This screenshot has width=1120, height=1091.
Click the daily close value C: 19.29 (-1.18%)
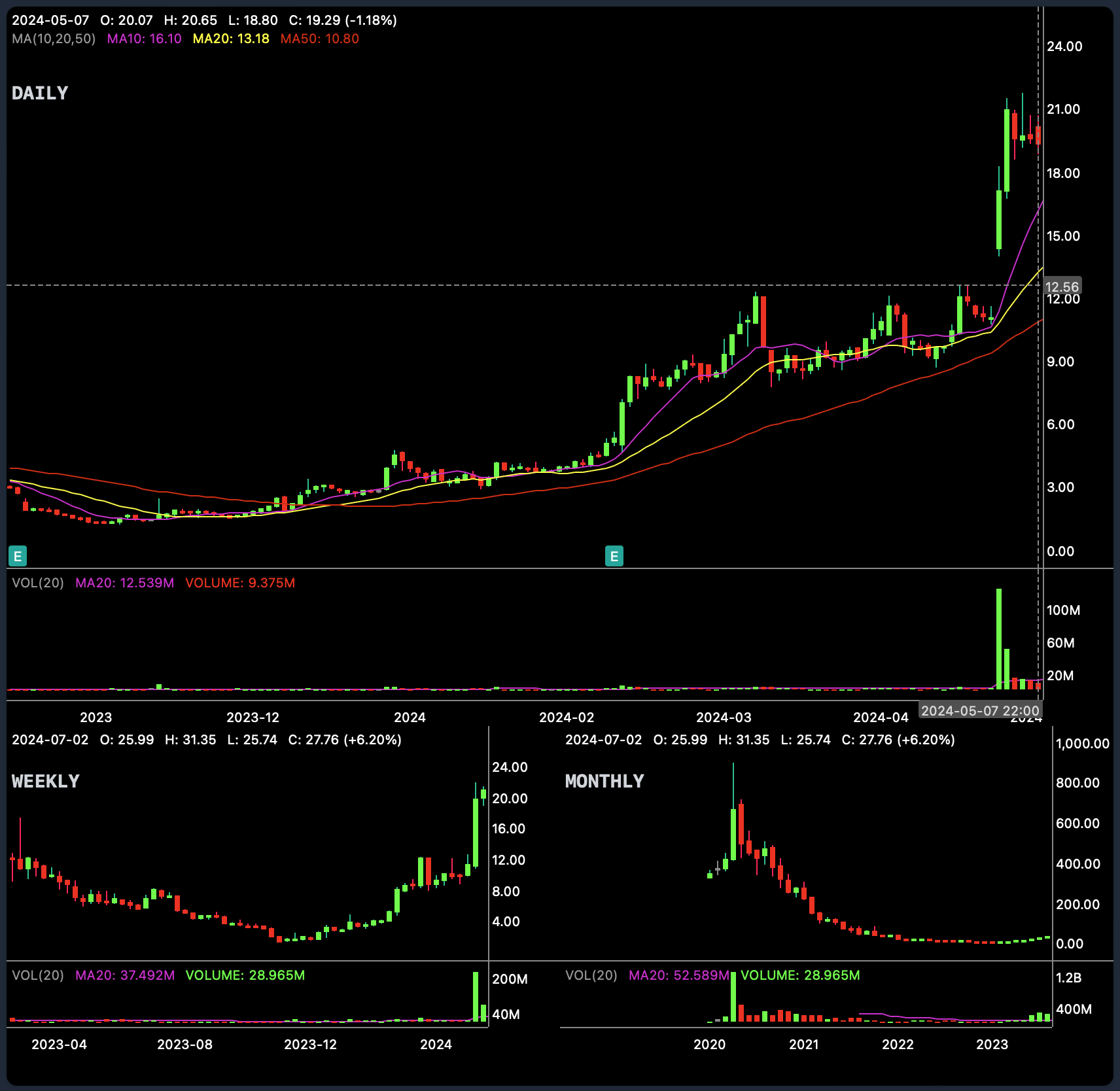pos(343,20)
